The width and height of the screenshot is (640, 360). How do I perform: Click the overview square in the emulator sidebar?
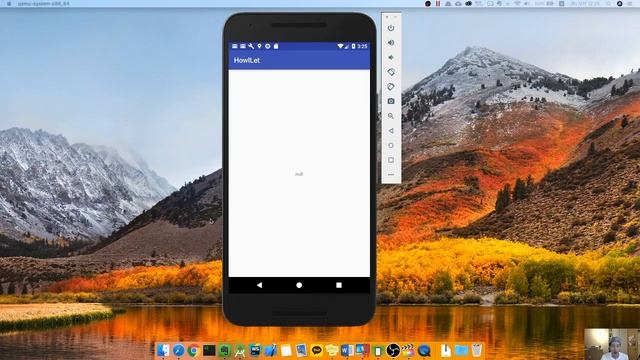(x=391, y=160)
